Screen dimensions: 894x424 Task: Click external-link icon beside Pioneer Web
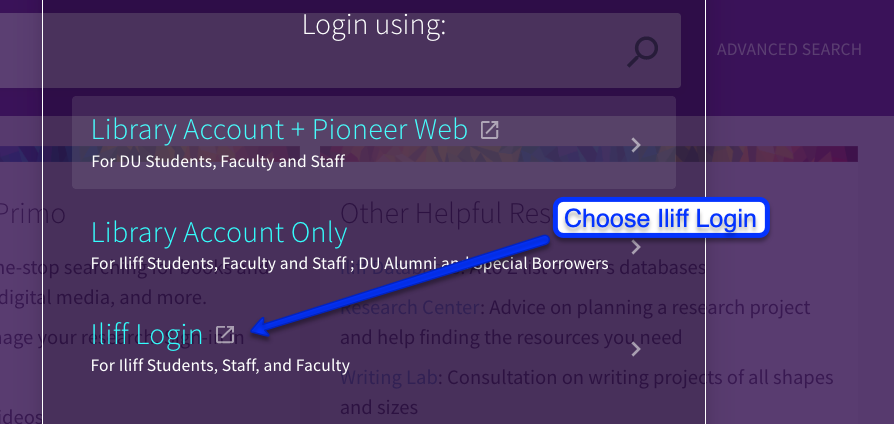point(490,129)
